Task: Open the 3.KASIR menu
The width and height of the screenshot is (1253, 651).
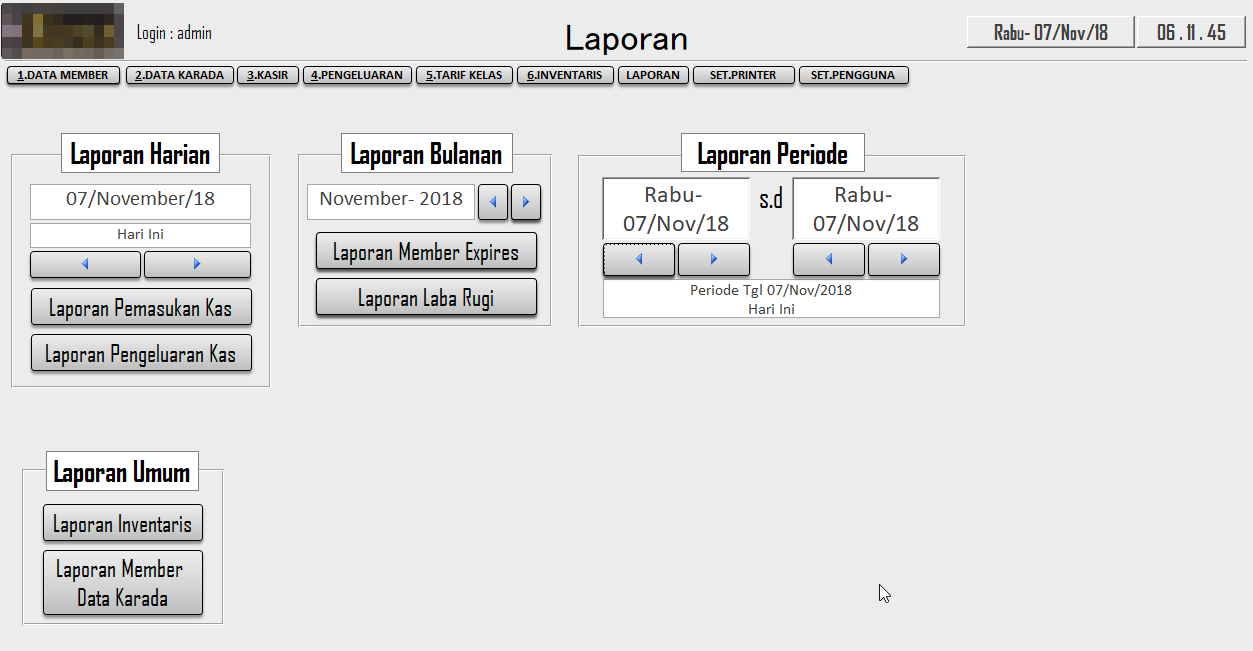Action: [268, 75]
